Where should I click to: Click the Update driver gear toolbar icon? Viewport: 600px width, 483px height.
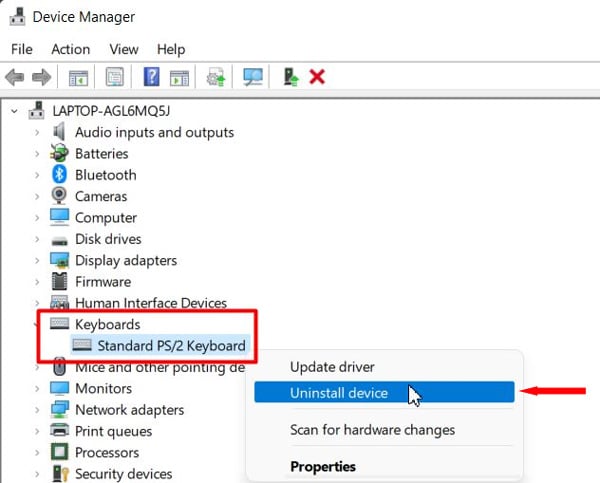click(215, 77)
